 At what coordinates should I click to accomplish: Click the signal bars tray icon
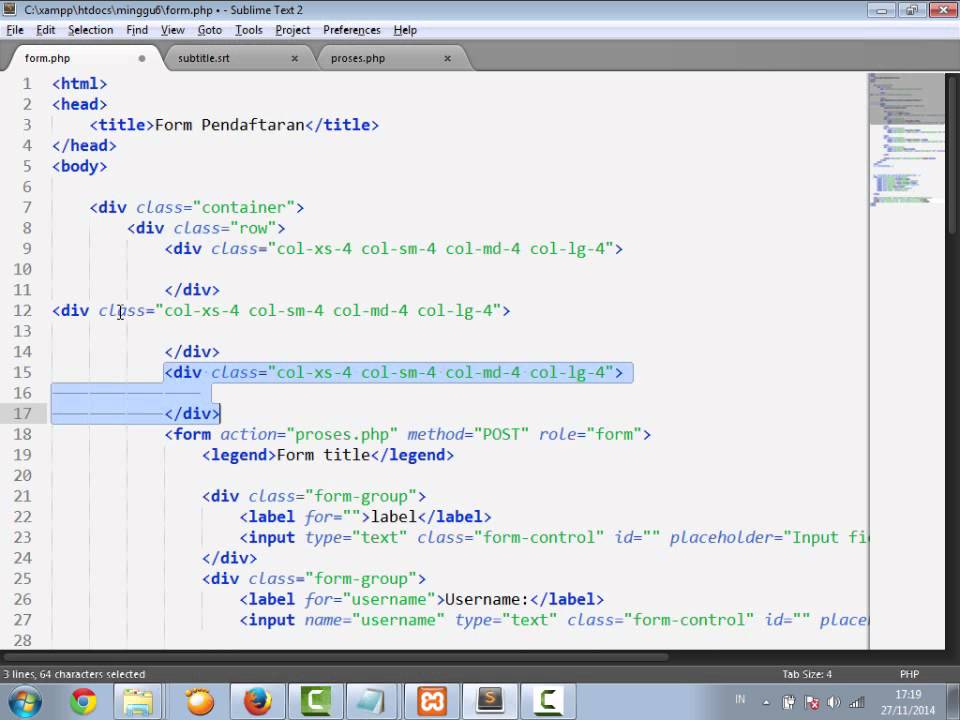tap(857, 702)
